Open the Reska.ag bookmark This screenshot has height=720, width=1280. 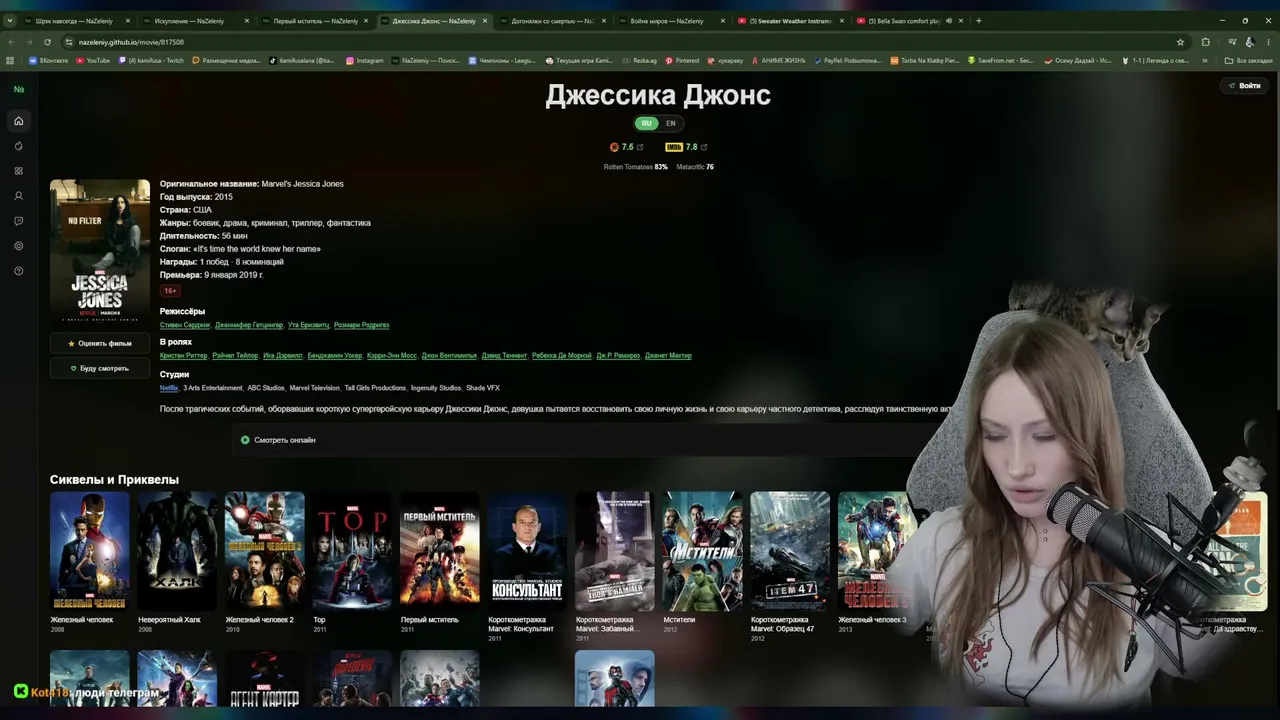(639, 60)
